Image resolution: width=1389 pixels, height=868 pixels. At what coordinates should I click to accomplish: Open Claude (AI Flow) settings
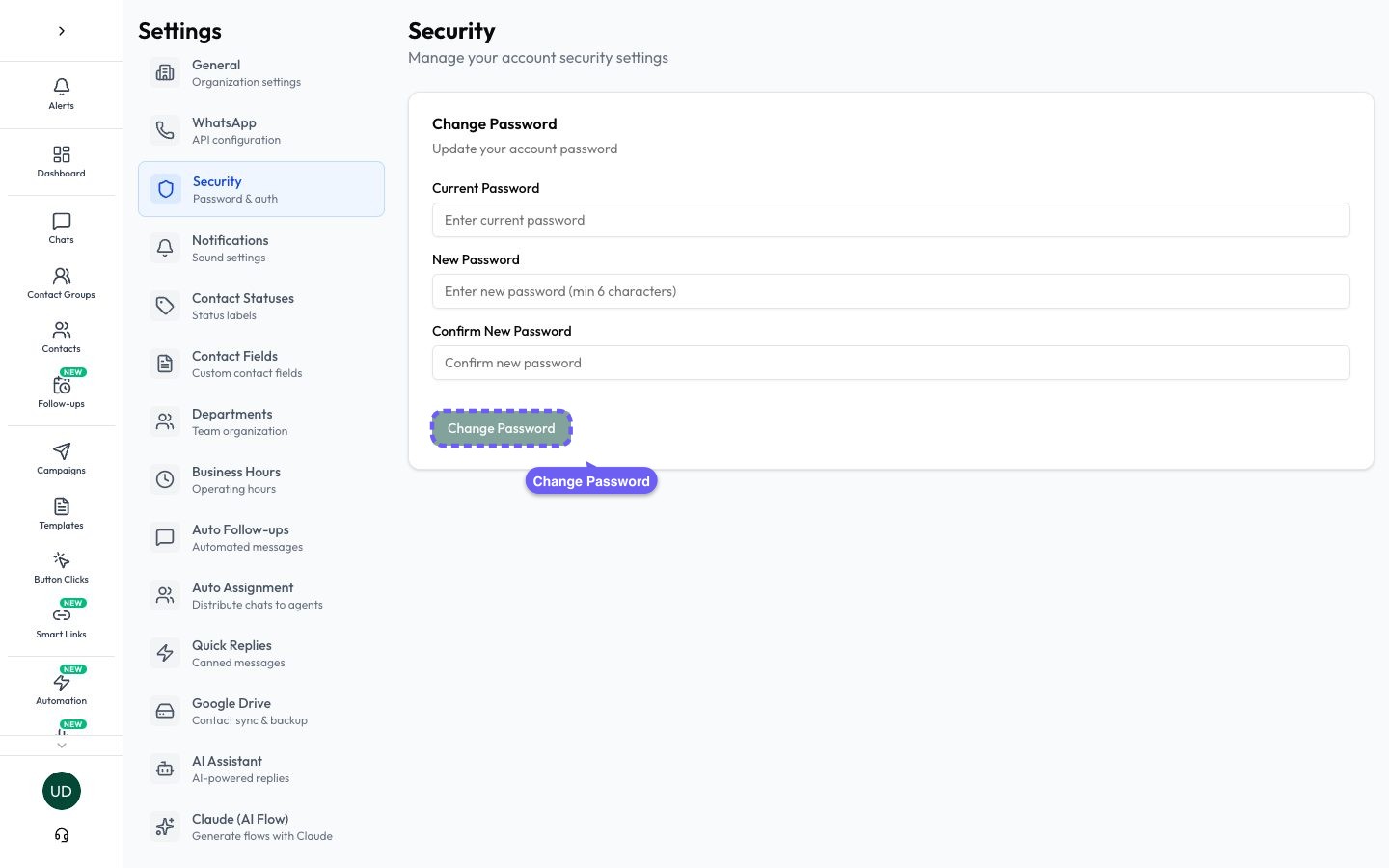click(261, 827)
